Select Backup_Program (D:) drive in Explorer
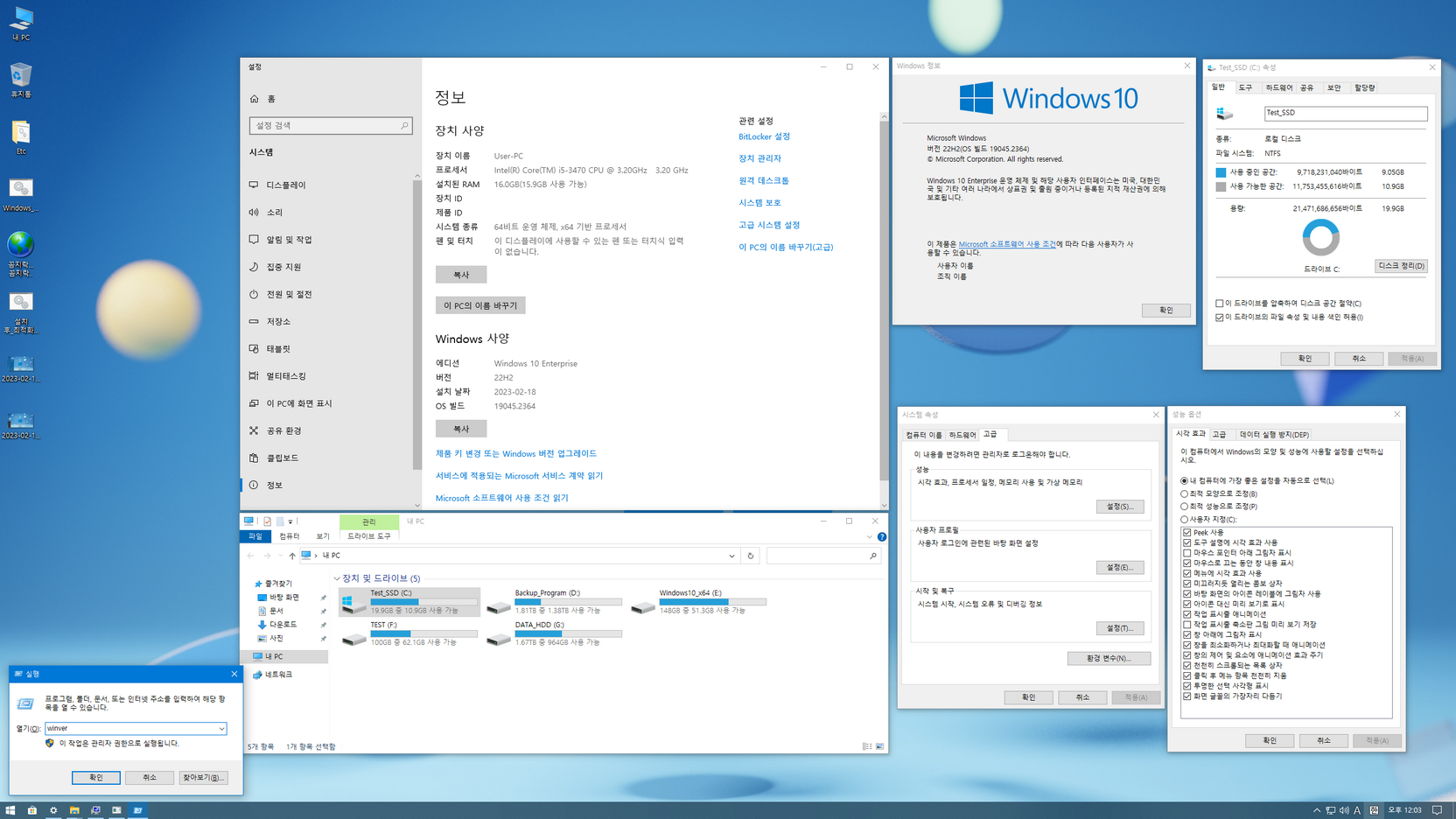Screen dimensions: 1456x819 (x=554, y=601)
